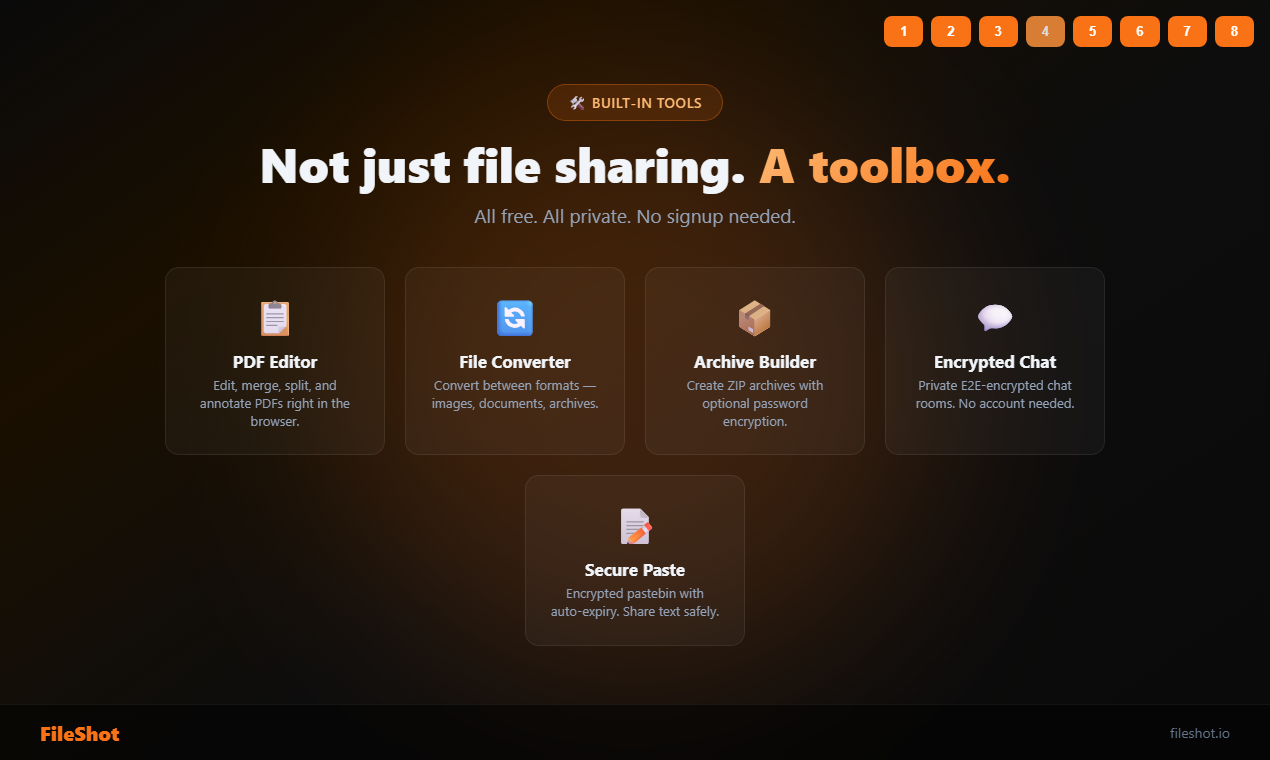Viewport: 1270px width, 760px height.
Task: Click the clipboard icon above PDF Editor
Action: pos(275,318)
